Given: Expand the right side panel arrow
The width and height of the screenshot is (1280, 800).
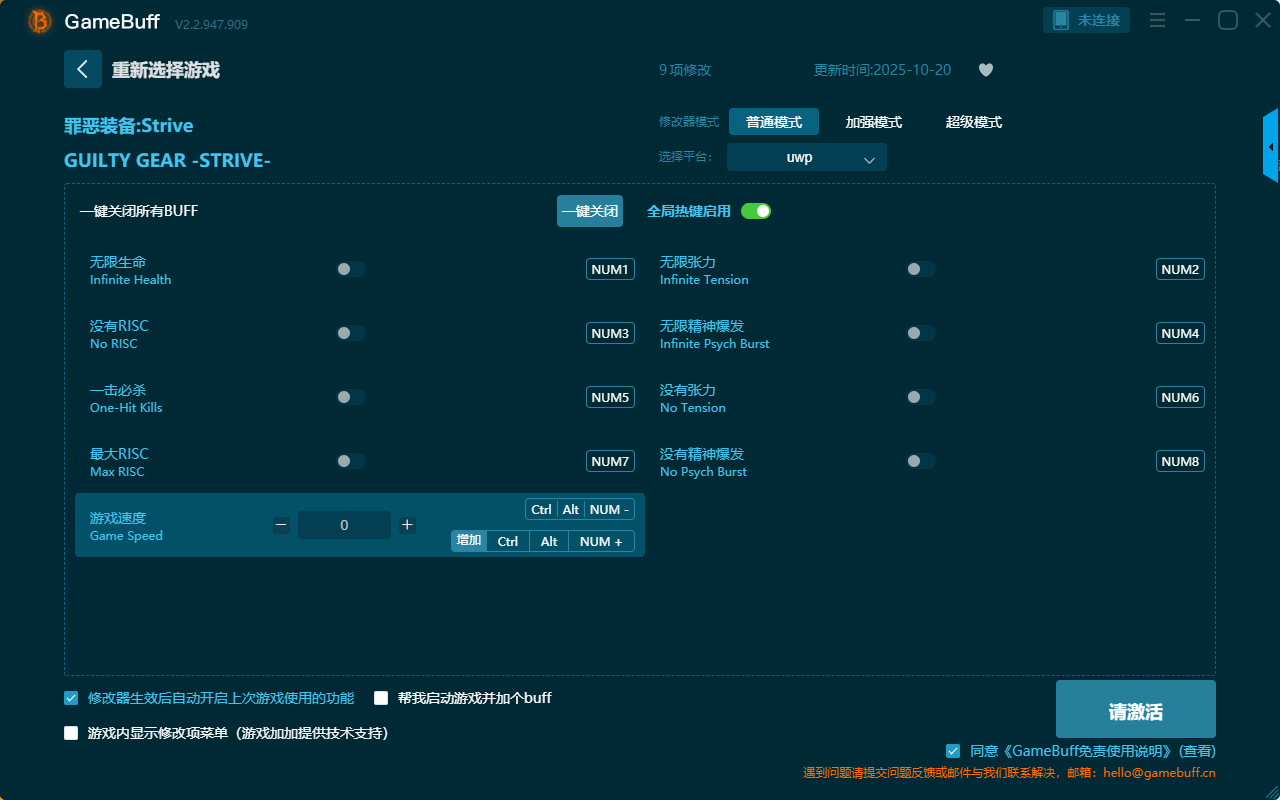Looking at the screenshot, I should (x=1271, y=147).
